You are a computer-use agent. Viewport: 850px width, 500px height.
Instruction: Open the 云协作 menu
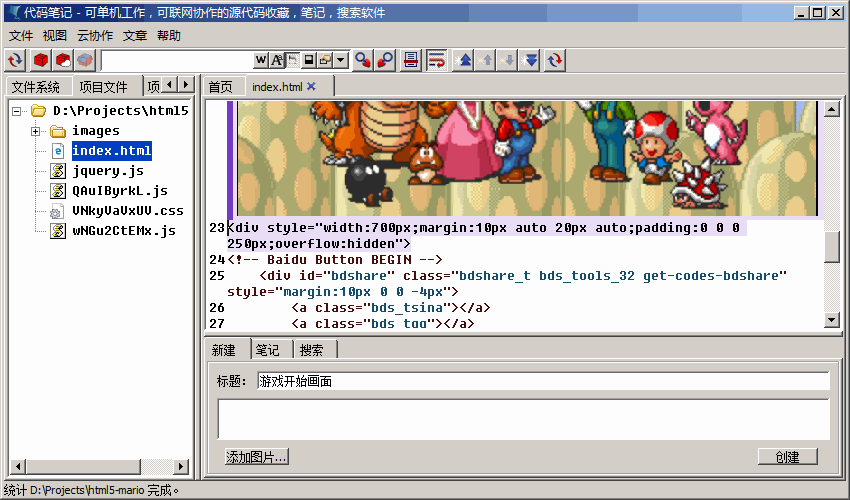point(95,36)
